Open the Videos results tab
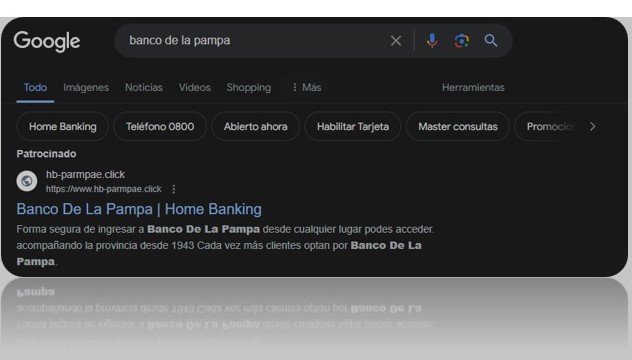Screen dimensions: 632x360 [x=195, y=87]
